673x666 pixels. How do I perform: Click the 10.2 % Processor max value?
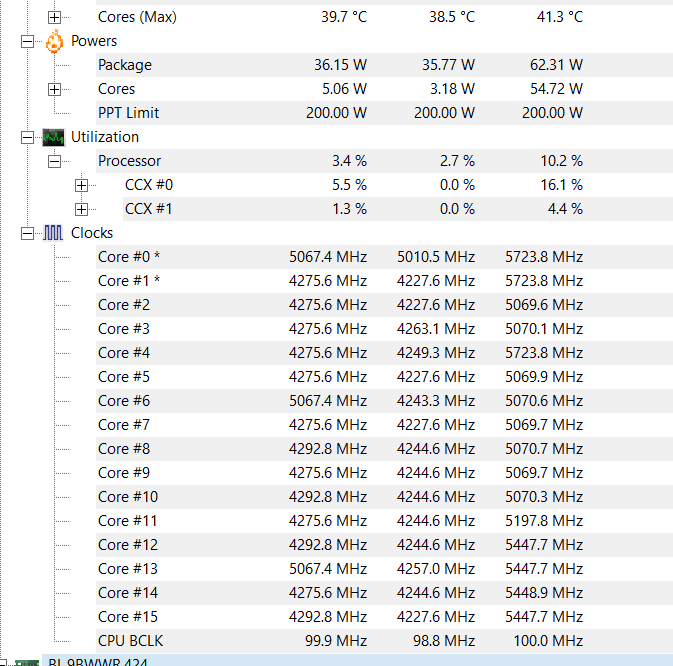coord(561,161)
